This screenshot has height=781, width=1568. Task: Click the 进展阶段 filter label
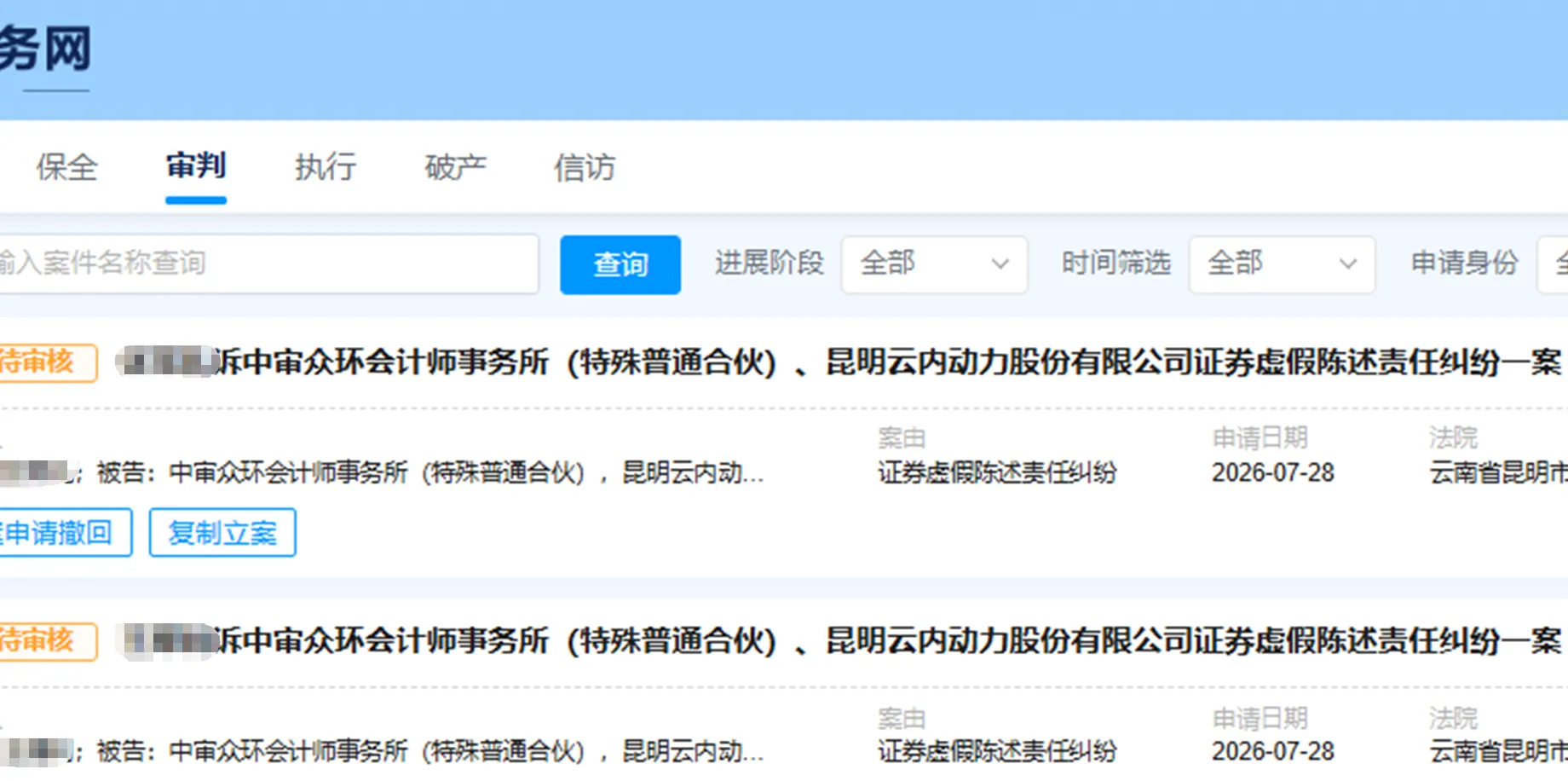[770, 263]
